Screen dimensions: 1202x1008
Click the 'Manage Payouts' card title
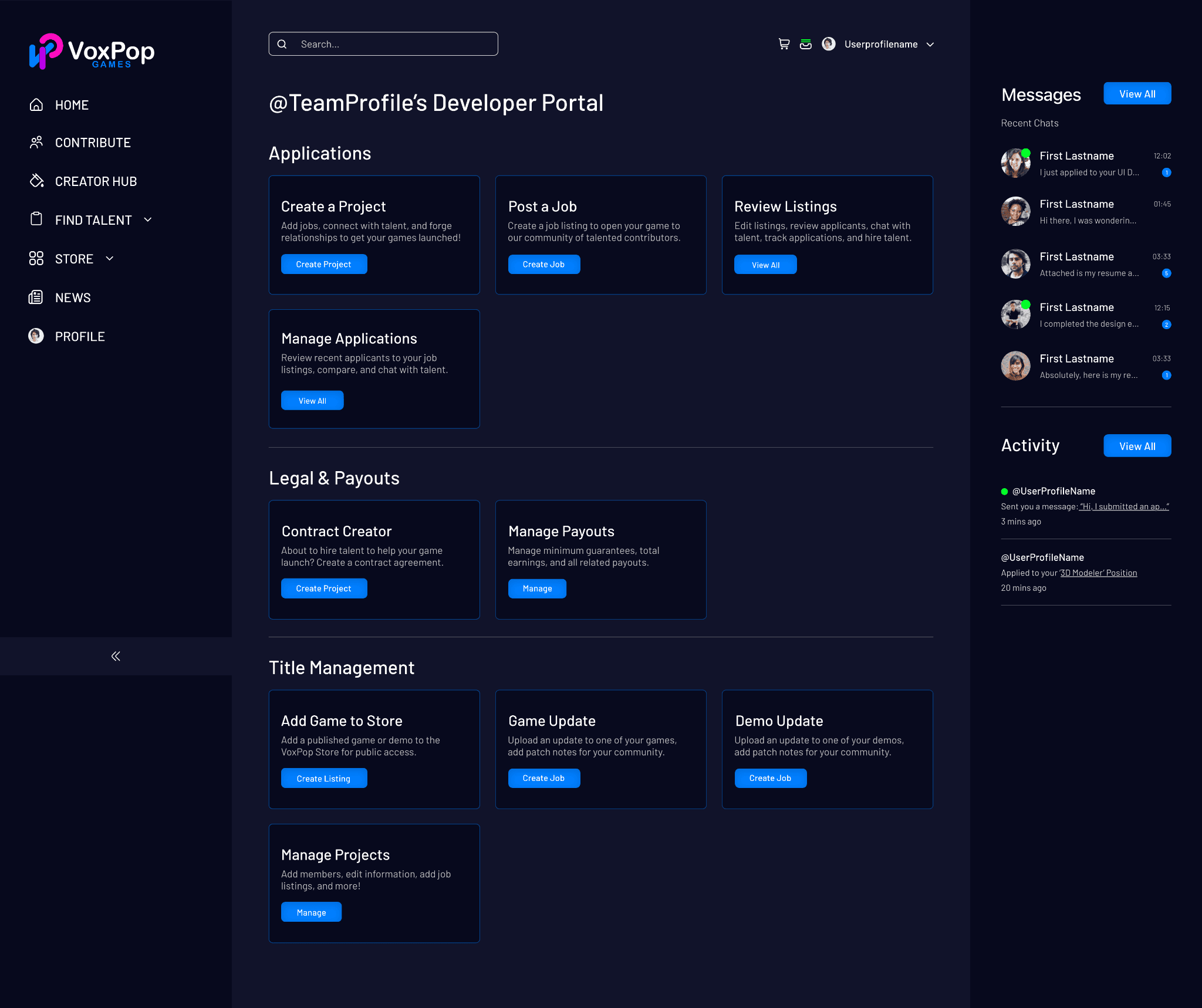[561, 532]
